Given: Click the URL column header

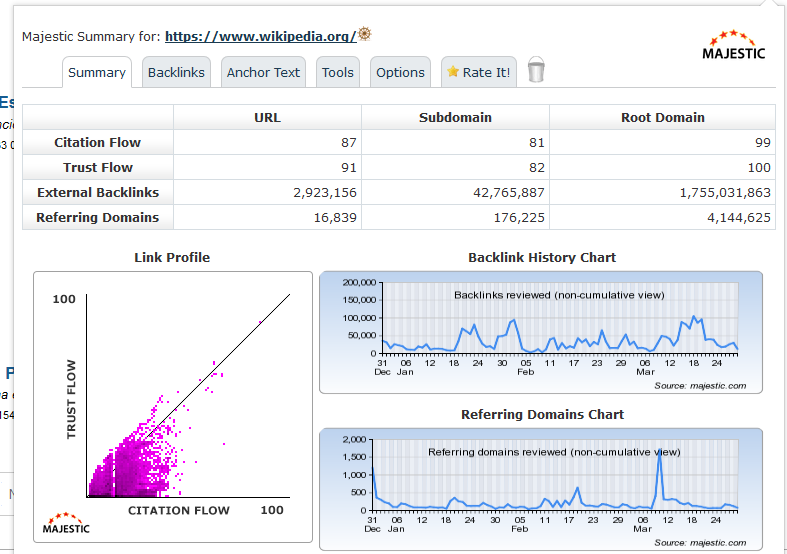Looking at the screenshot, I should point(268,117).
